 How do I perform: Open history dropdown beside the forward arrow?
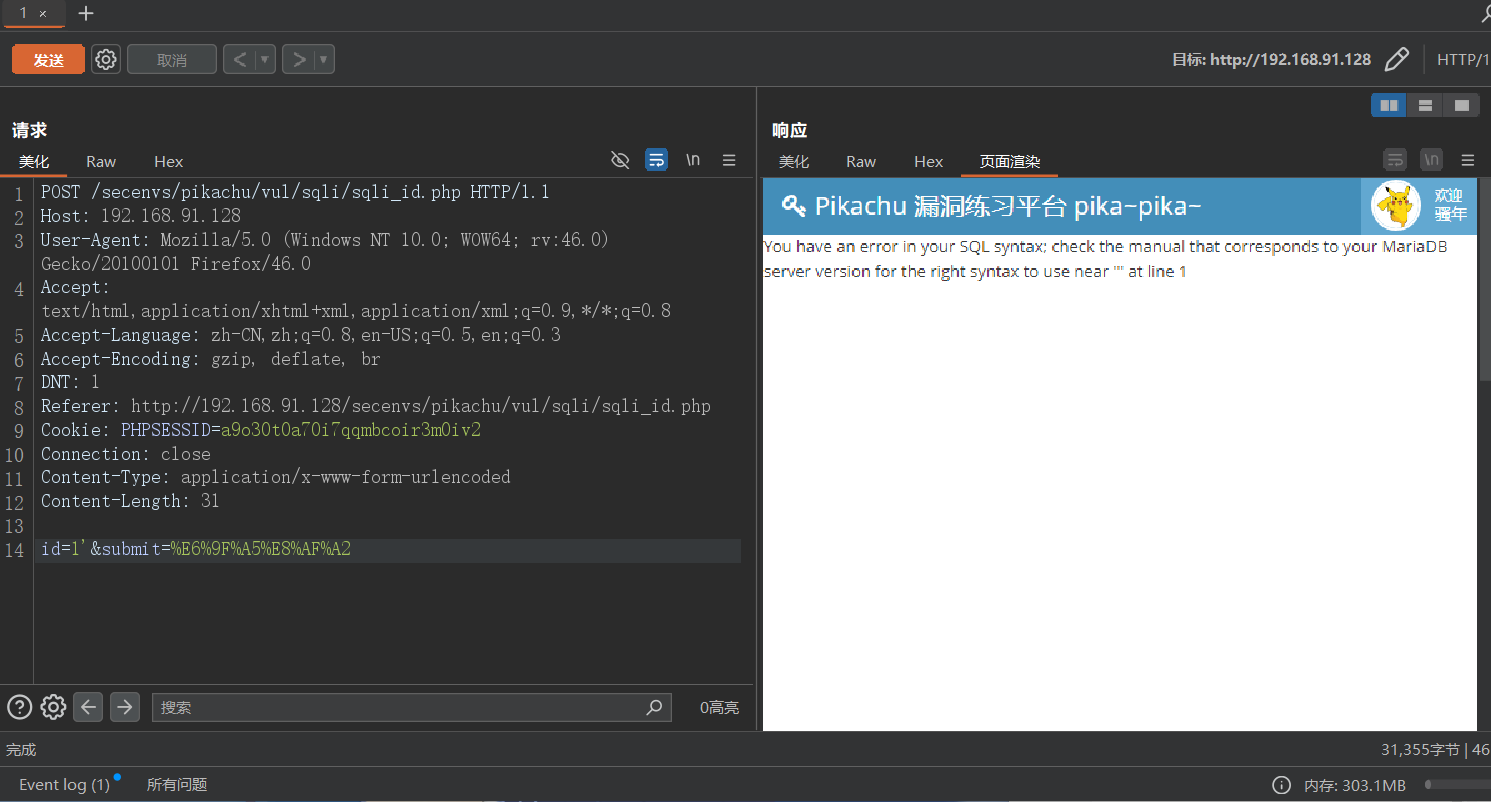(324, 60)
